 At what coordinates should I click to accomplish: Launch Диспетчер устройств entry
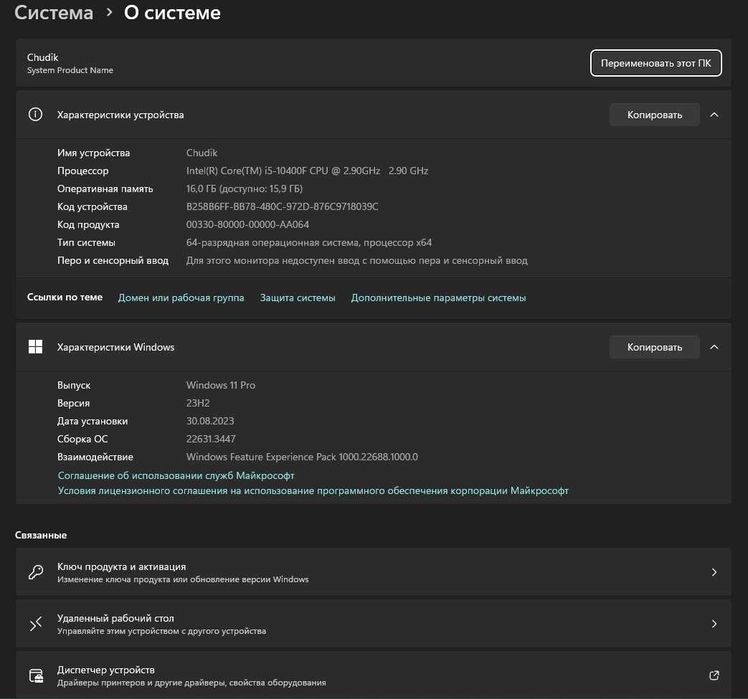(374, 675)
